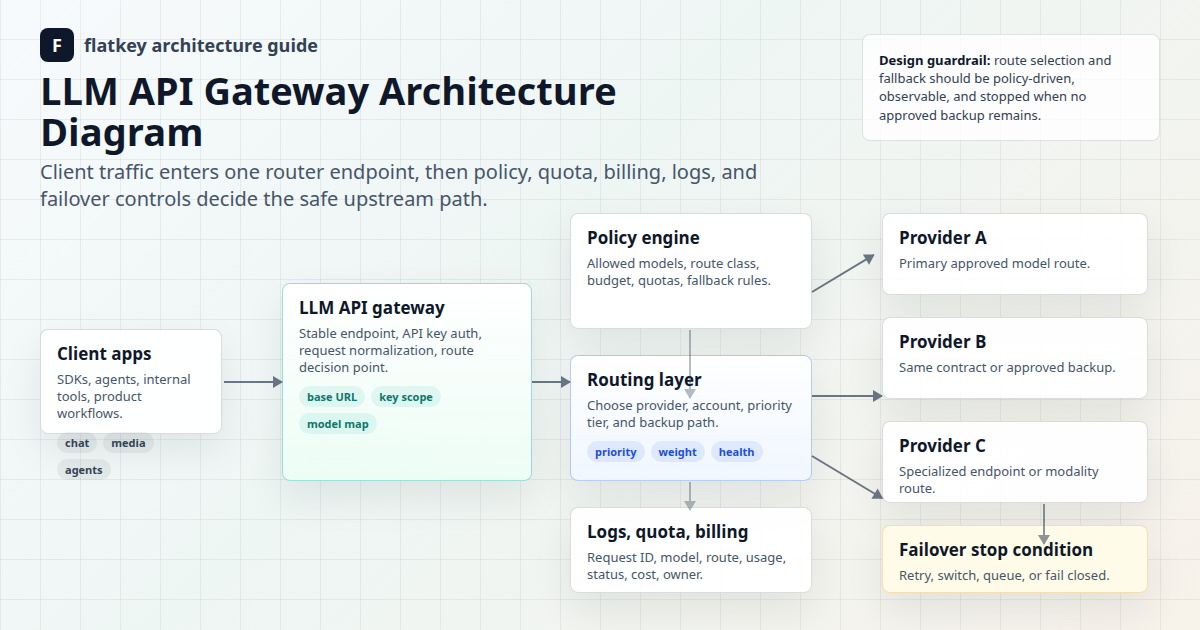Select the LLM API Gateway Architecture Diagram title
Viewport: 1200px width, 630px height.
tap(328, 112)
